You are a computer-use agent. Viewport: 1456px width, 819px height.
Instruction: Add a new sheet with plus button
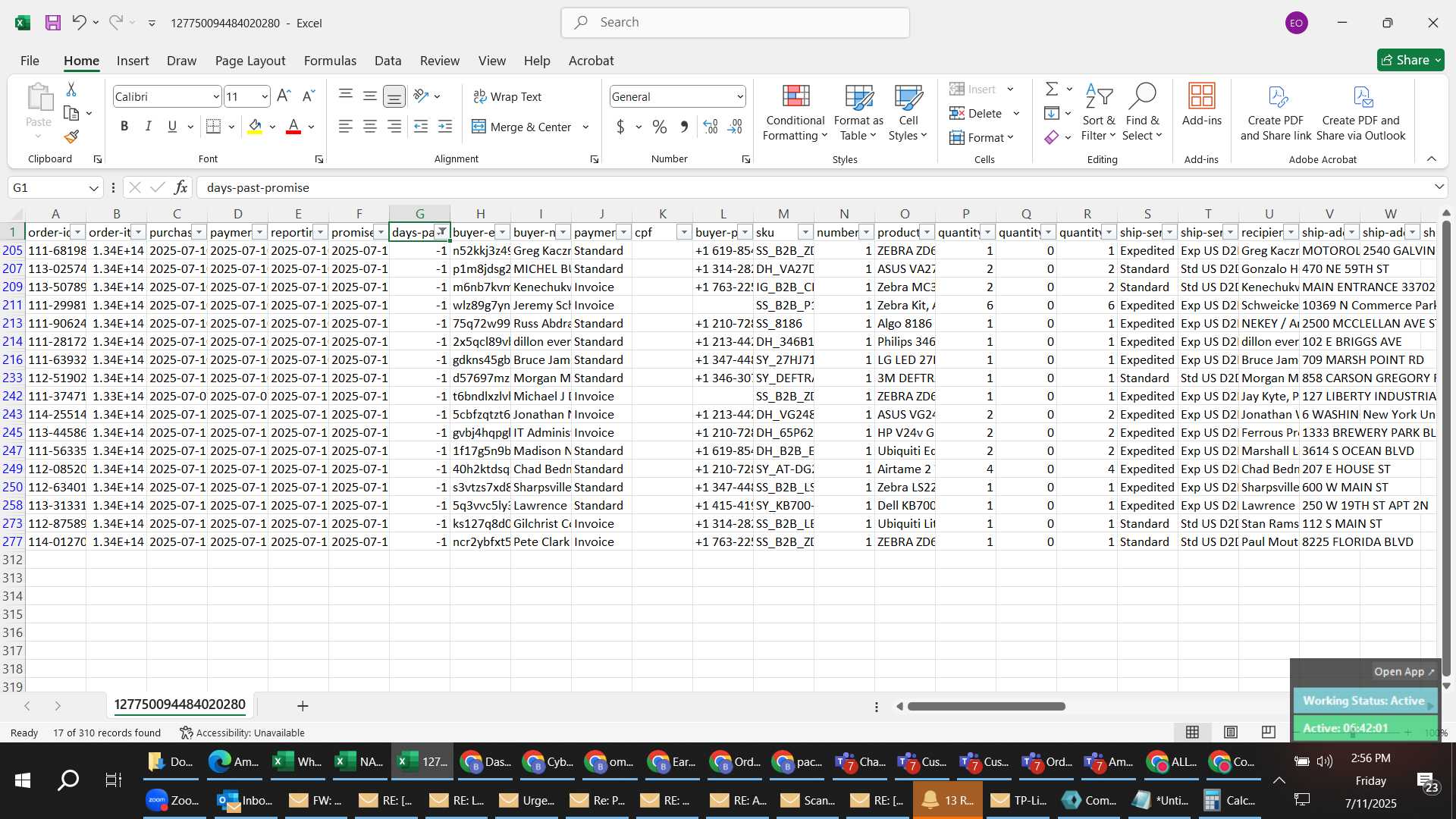click(303, 706)
